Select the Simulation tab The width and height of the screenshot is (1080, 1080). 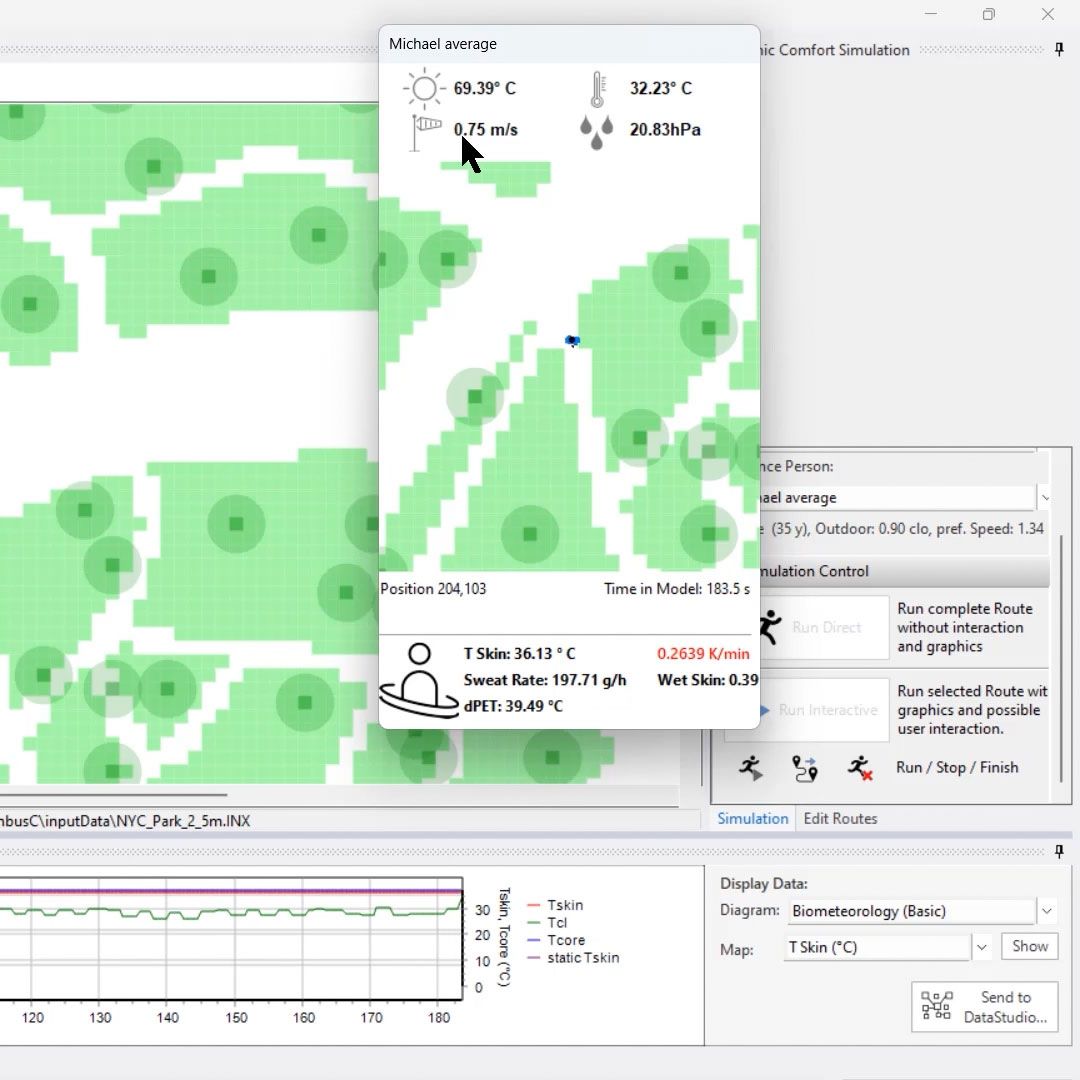(x=752, y=818)
